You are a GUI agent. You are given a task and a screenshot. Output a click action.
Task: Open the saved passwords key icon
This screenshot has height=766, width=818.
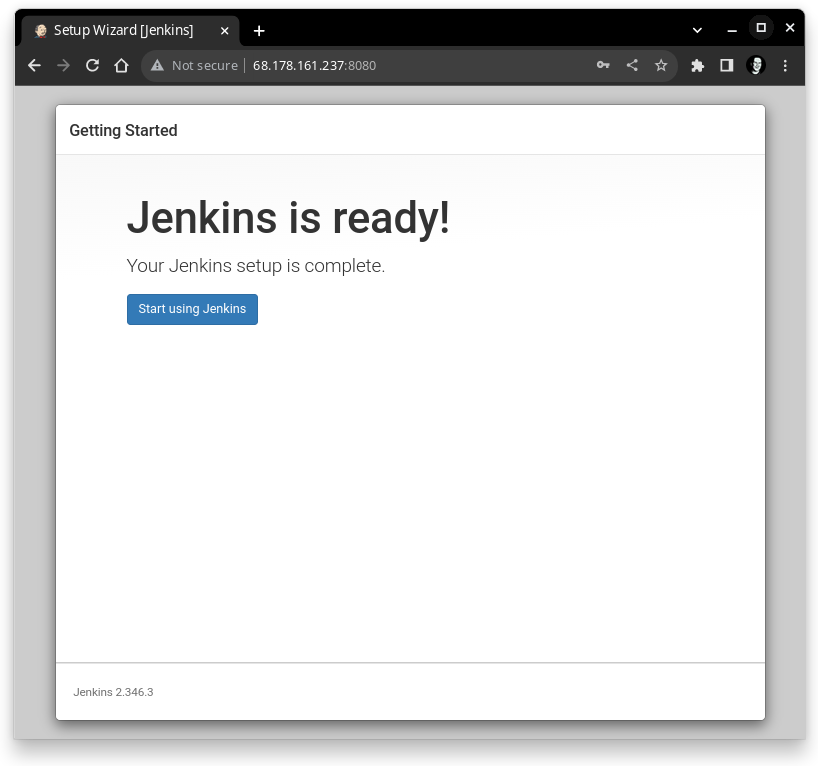[x=603, y=65]
